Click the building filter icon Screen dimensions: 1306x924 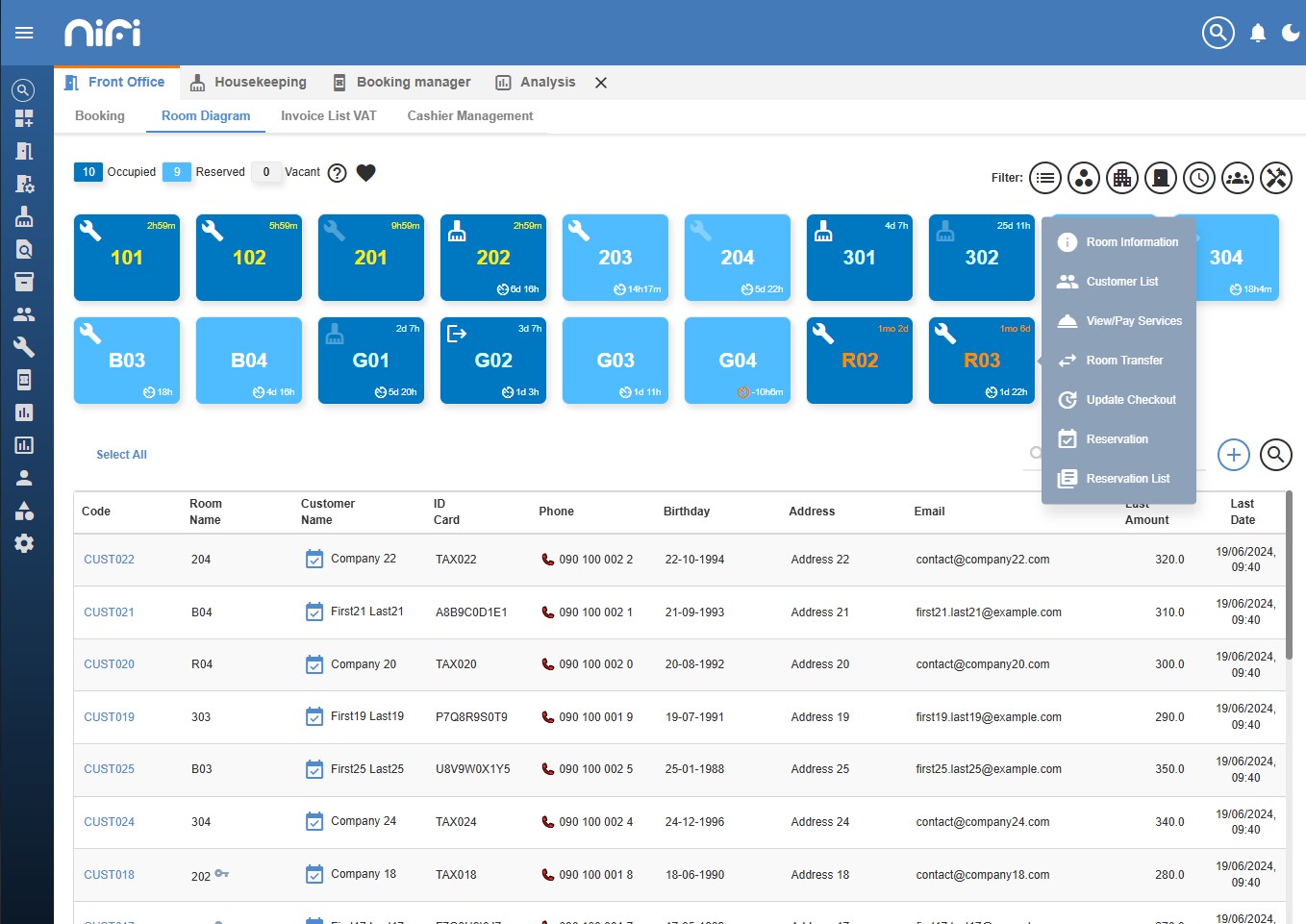point(1122,178)
